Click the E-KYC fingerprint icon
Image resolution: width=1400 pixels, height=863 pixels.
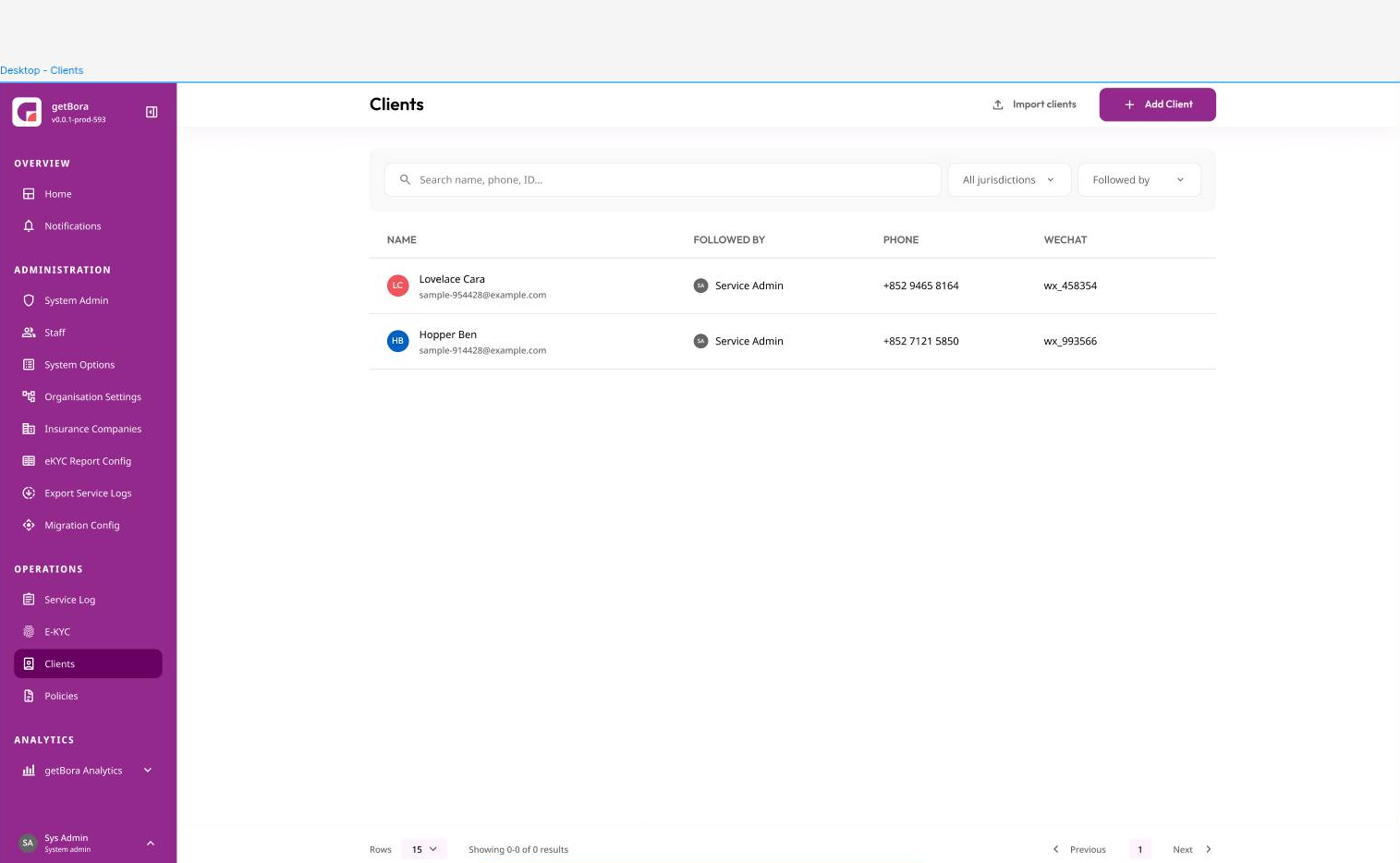tap(29, 632)
